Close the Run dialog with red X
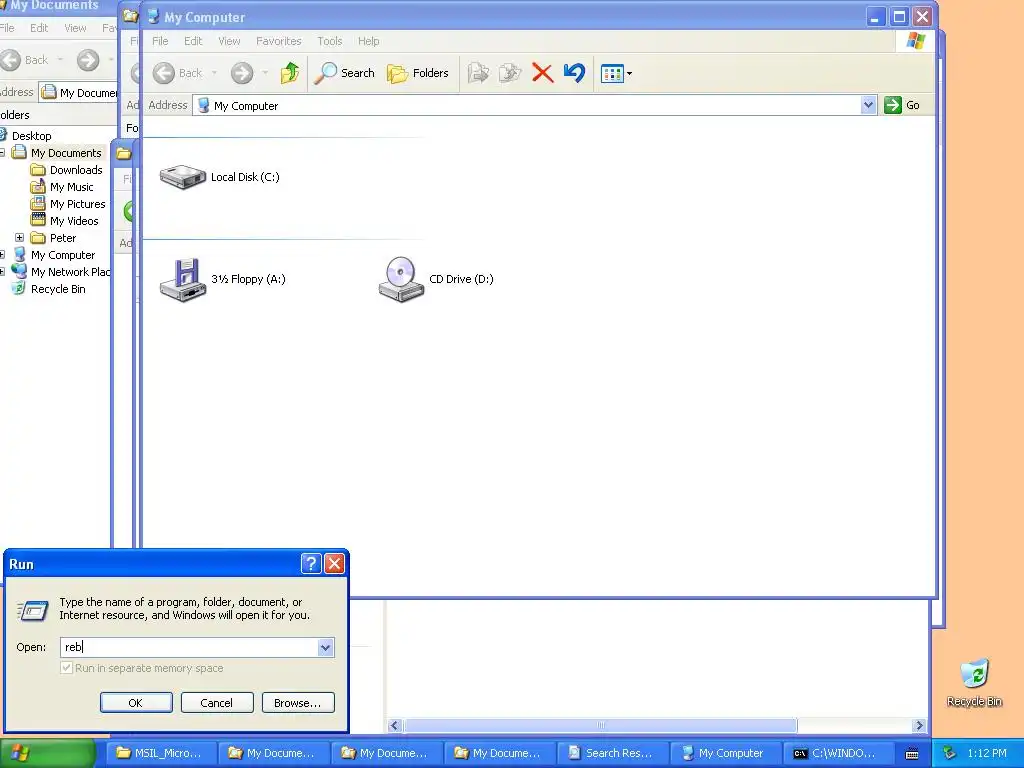Screen dimensions: 1024x768 [334, 564]
